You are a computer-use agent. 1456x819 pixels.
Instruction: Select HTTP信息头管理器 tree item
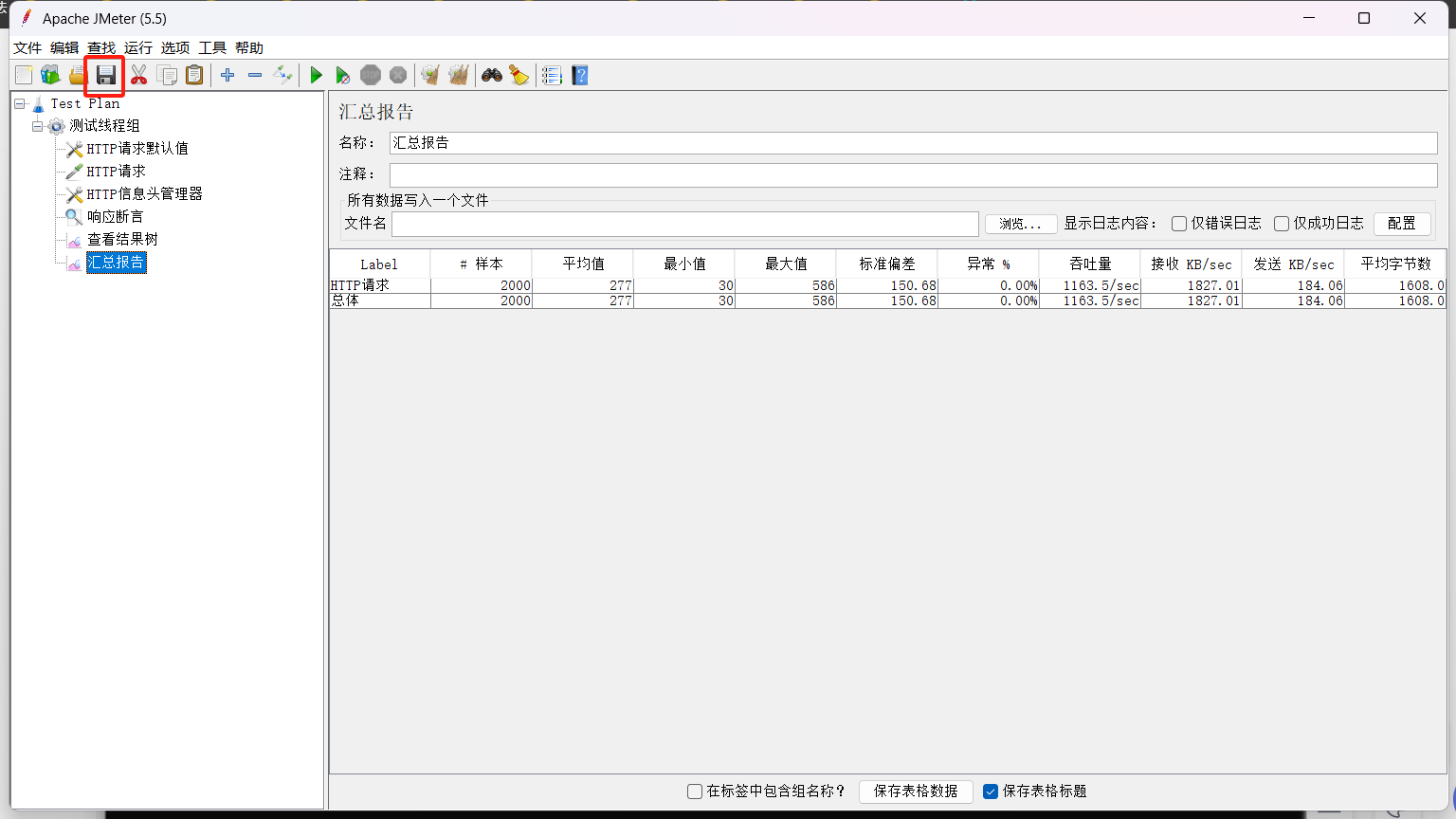[x=145, y=194]
